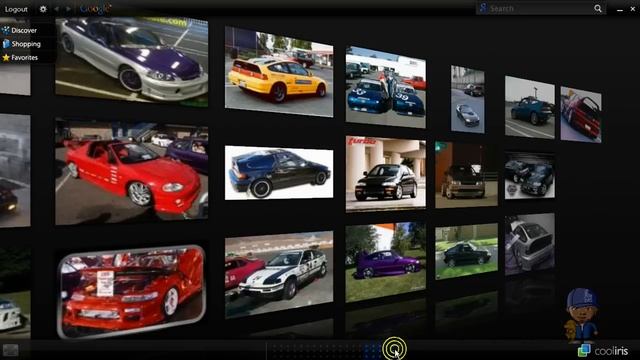The image size is (640, 360).
Task: Open the Shopping menu item
Action: pos(22,44)
